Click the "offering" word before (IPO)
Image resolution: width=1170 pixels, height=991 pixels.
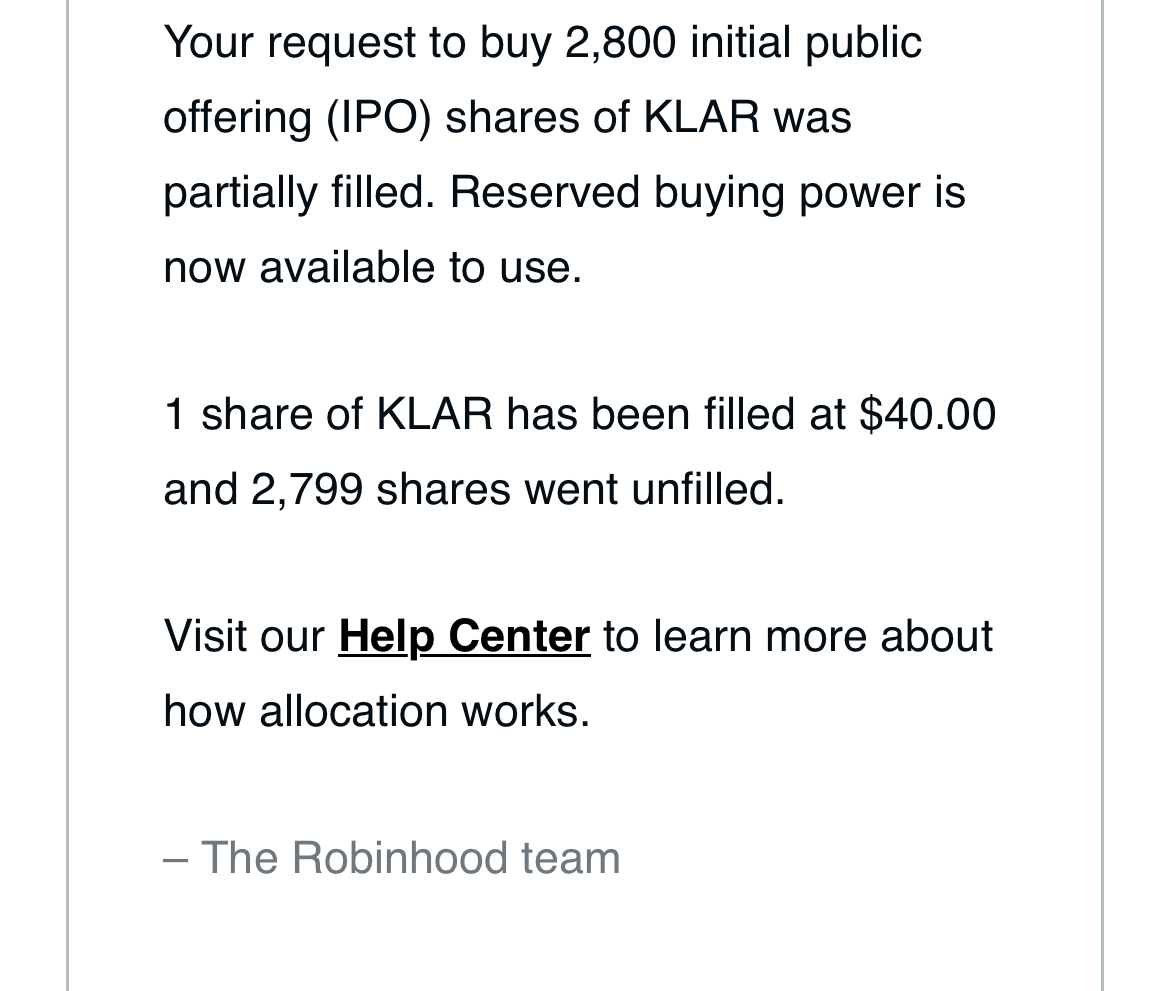237,119
